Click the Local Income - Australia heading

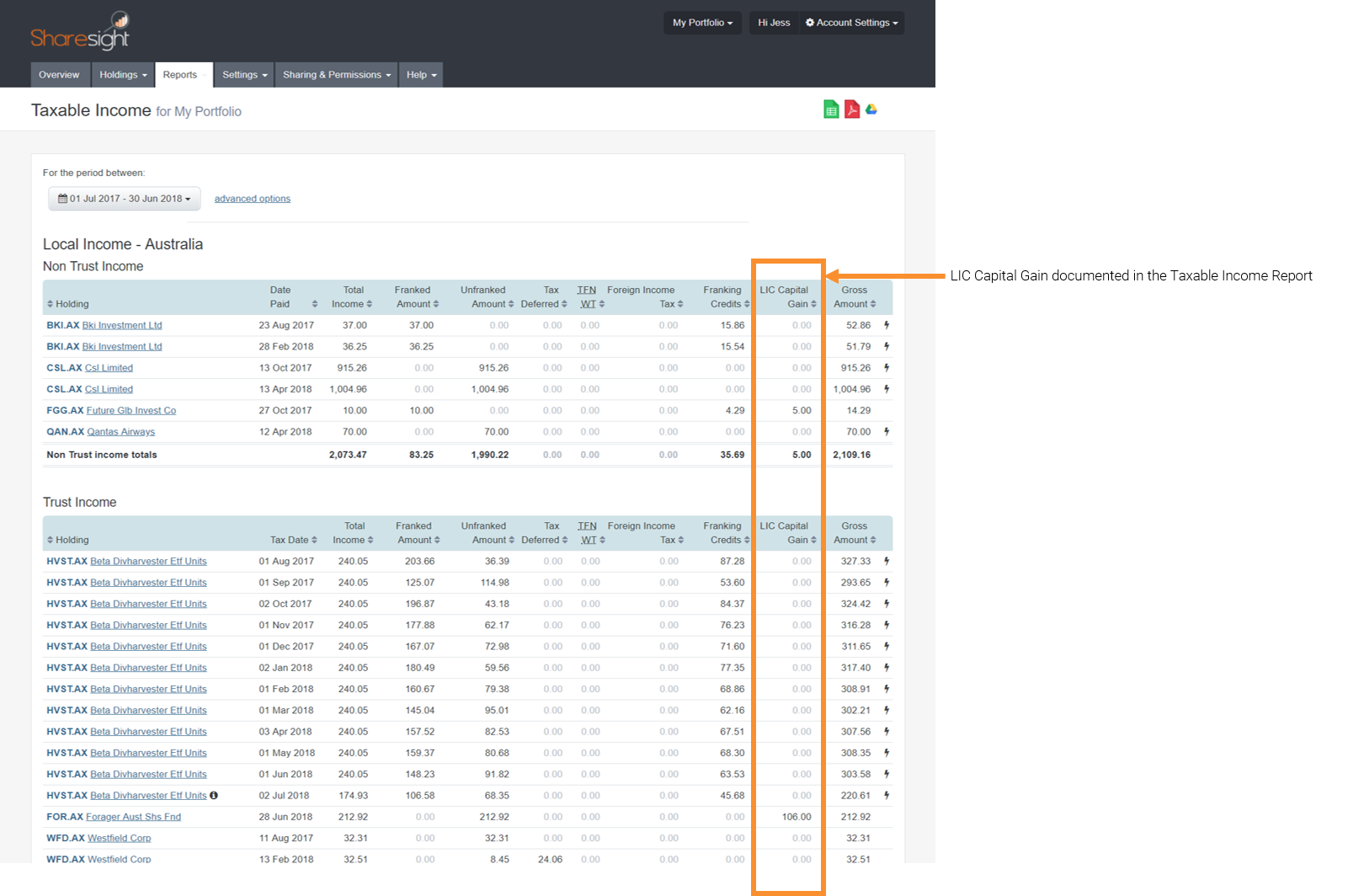(x=123, y=244)
